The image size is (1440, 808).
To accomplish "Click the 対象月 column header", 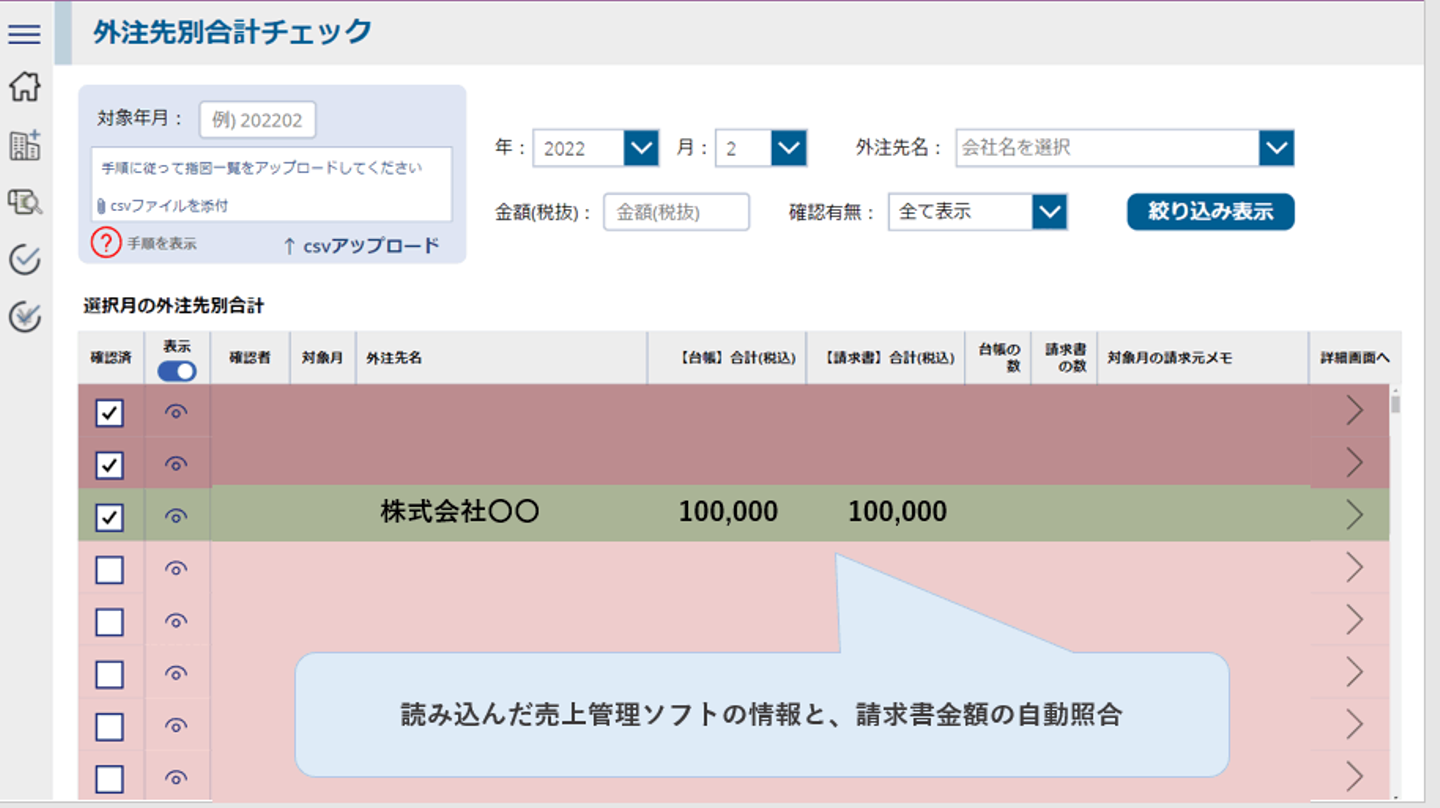I will [x=323, y=358].
